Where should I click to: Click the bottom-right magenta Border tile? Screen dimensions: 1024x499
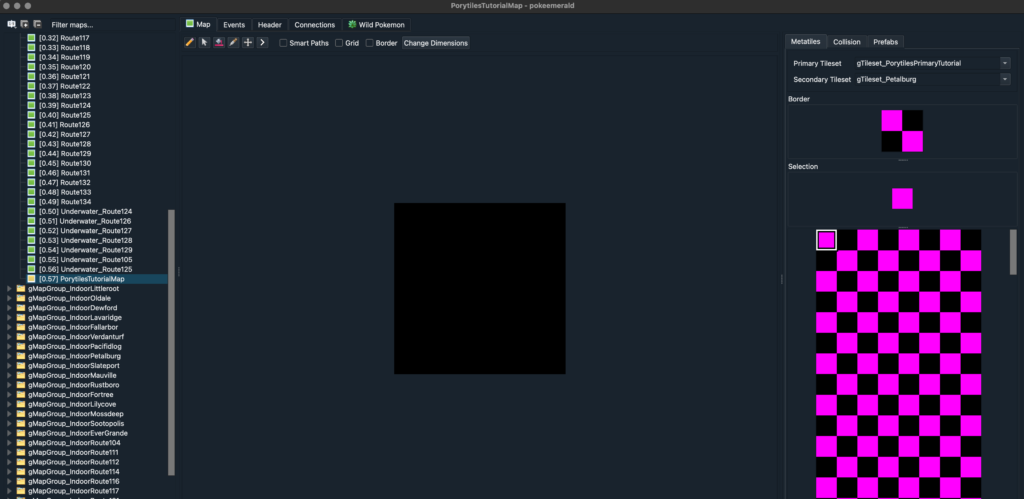click(912, 141)
